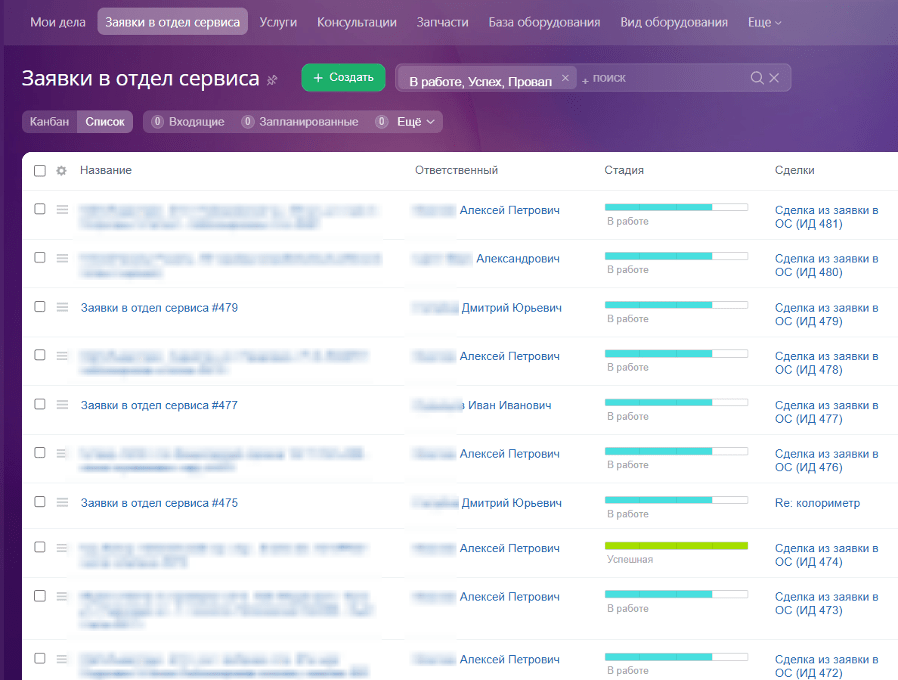Click the green 'Успешная' stage progress bar
The image size is (898, 680).
click(676, 546)
